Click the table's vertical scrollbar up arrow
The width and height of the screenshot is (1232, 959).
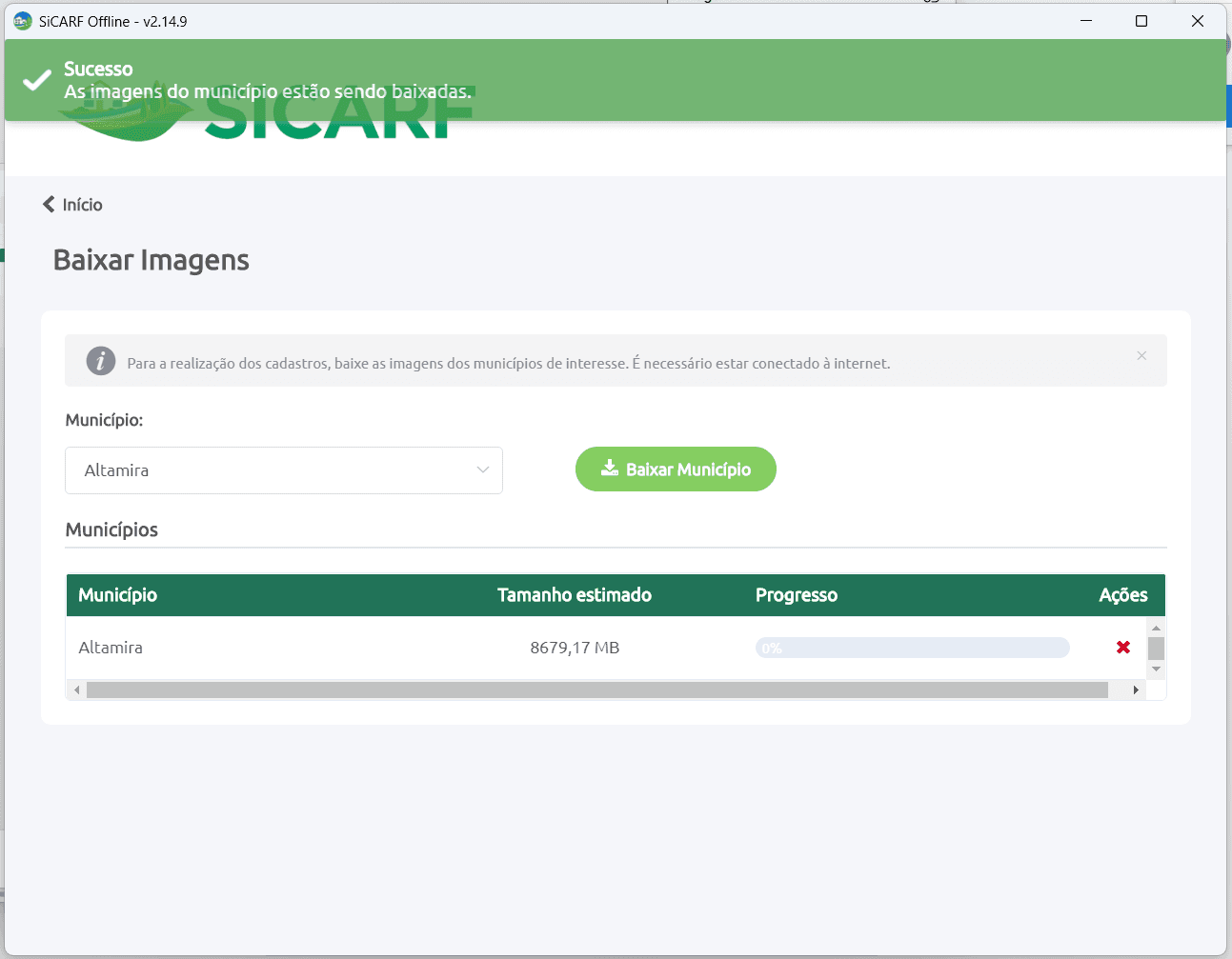[1156, 628]
